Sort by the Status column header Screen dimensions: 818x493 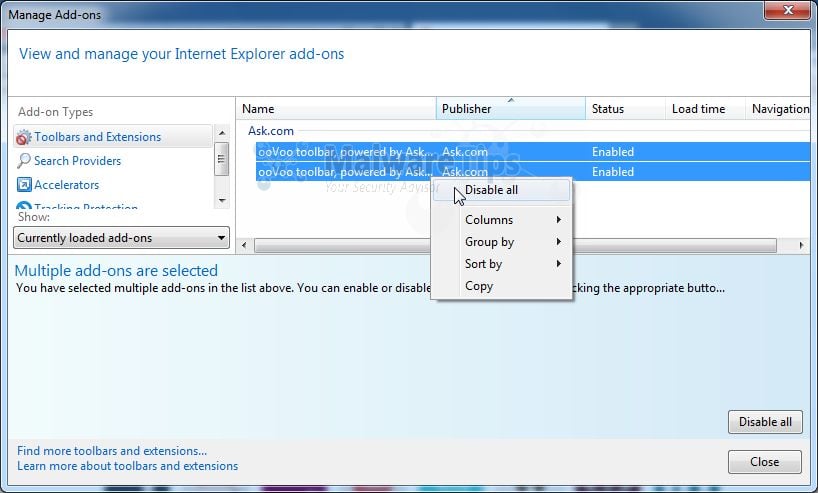pos(625,109)
